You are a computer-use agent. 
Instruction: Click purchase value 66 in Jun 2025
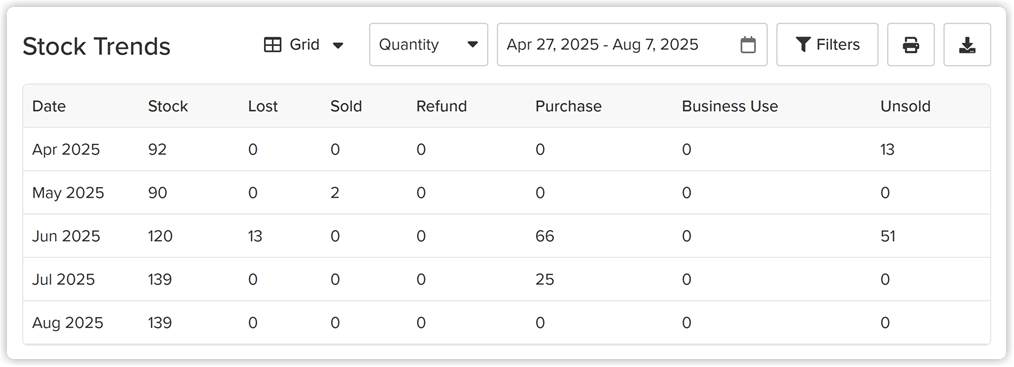[545, 236]
